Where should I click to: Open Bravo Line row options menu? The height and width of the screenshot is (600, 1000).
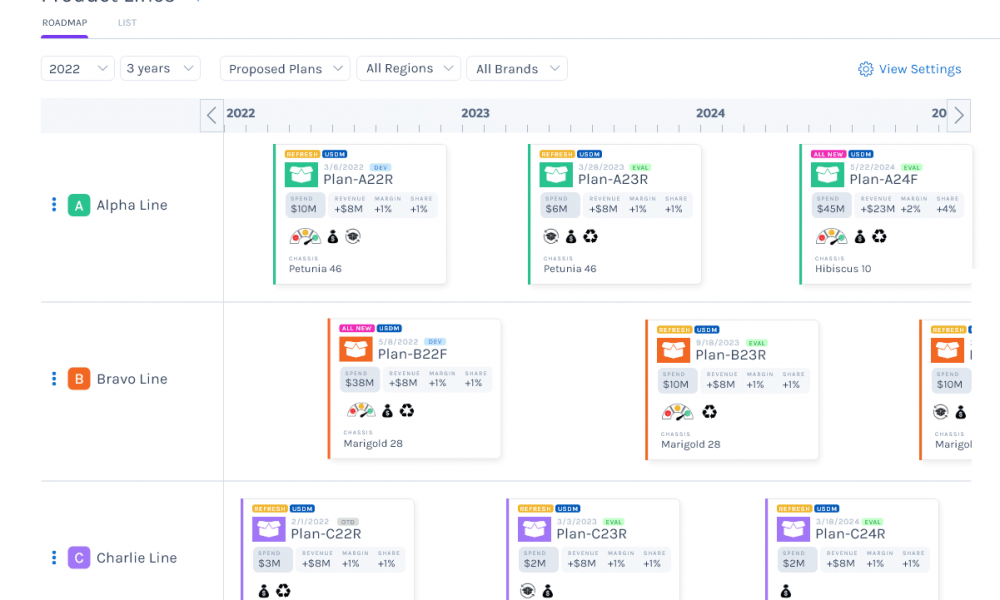(54, 379)
